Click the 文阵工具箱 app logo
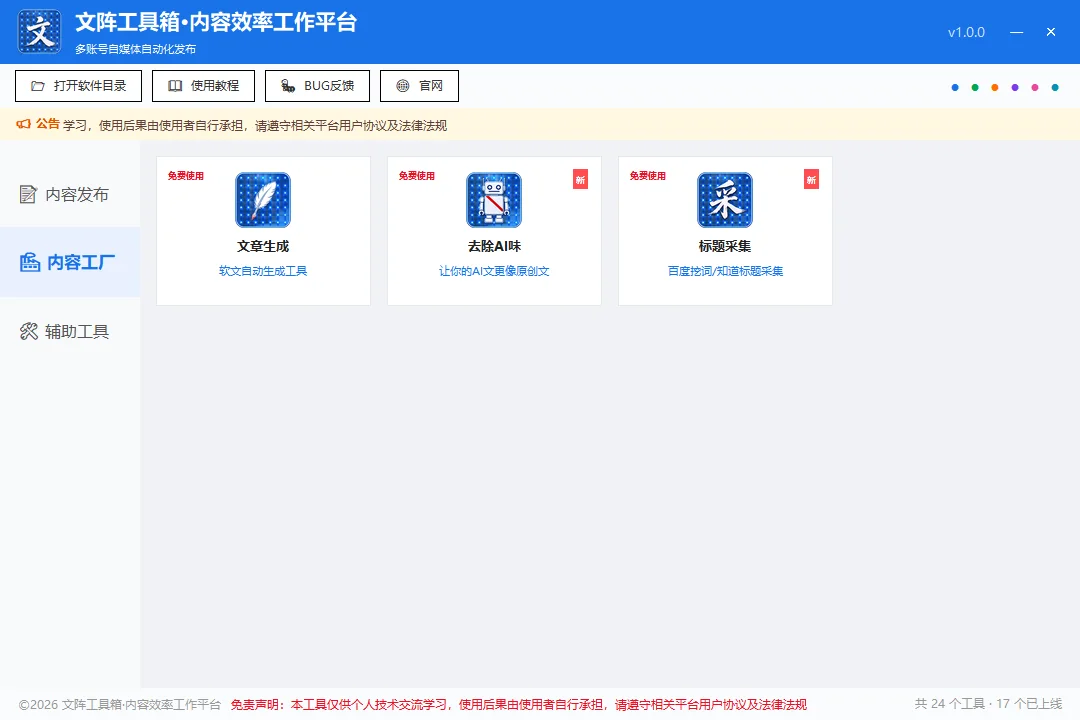Viewport: 1080px width, 720px height. [x=39, y=32]
